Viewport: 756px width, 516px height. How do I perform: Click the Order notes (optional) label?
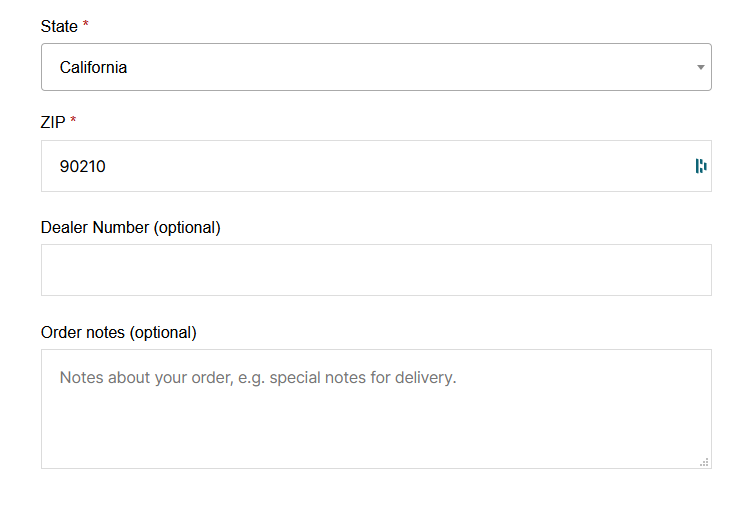[118, 332]
